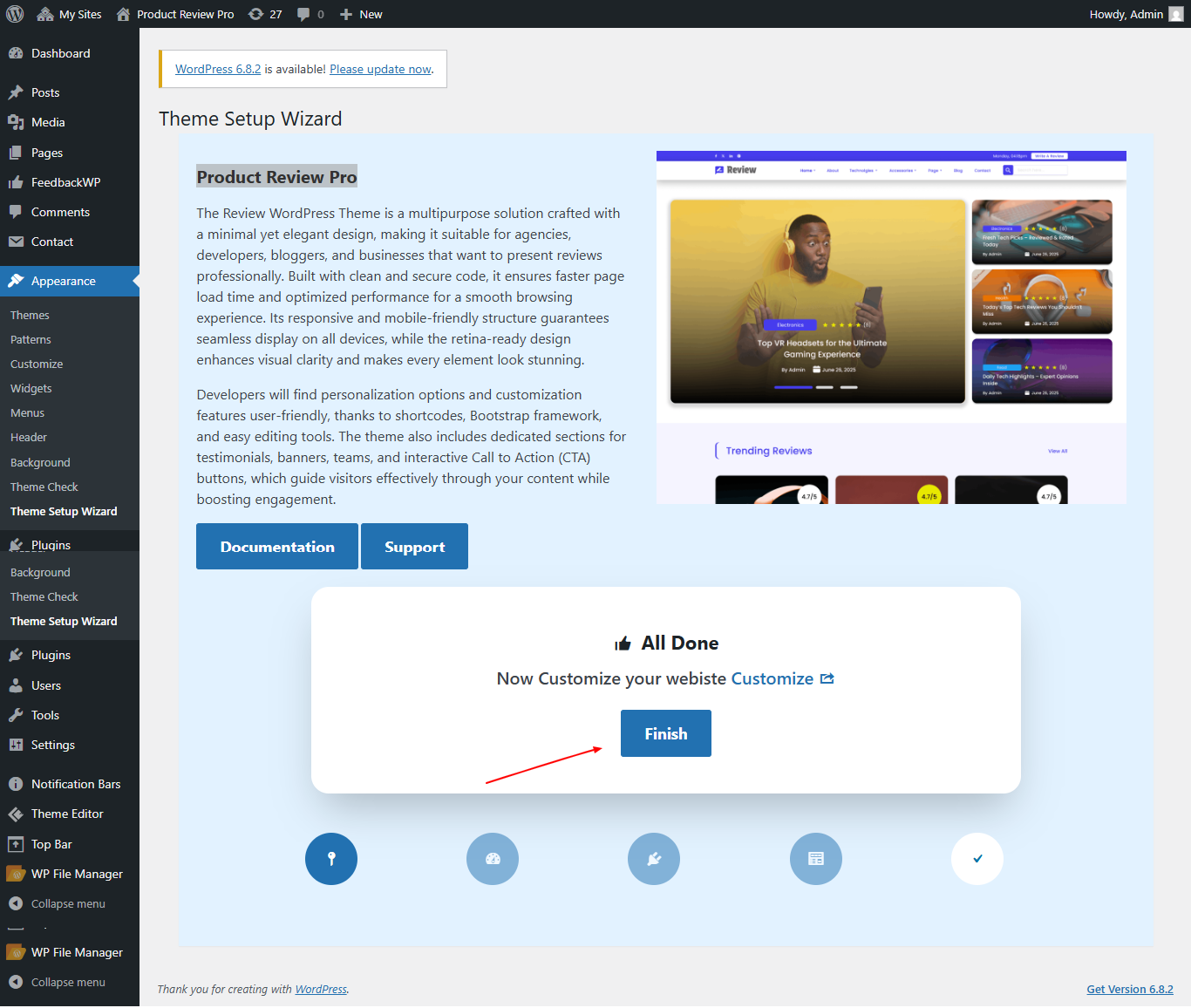Visit Product Review Pro site from admin bar
Viewport: 1191px width, 1008px height.
pos(175,14)
